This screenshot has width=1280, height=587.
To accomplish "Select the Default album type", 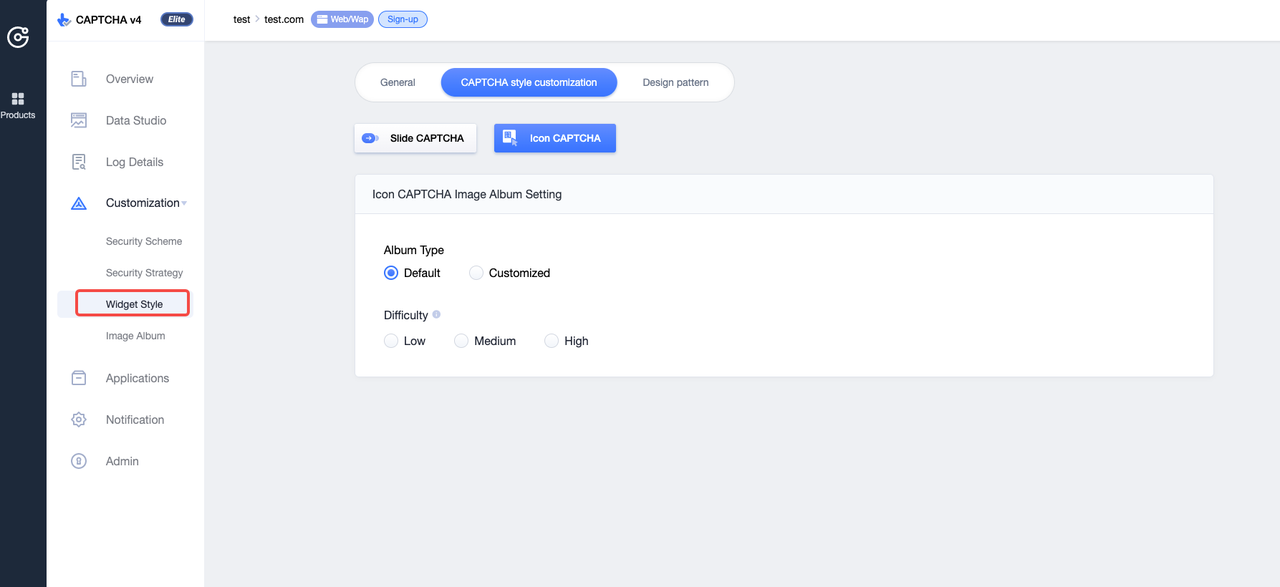I will click(392, 273).
